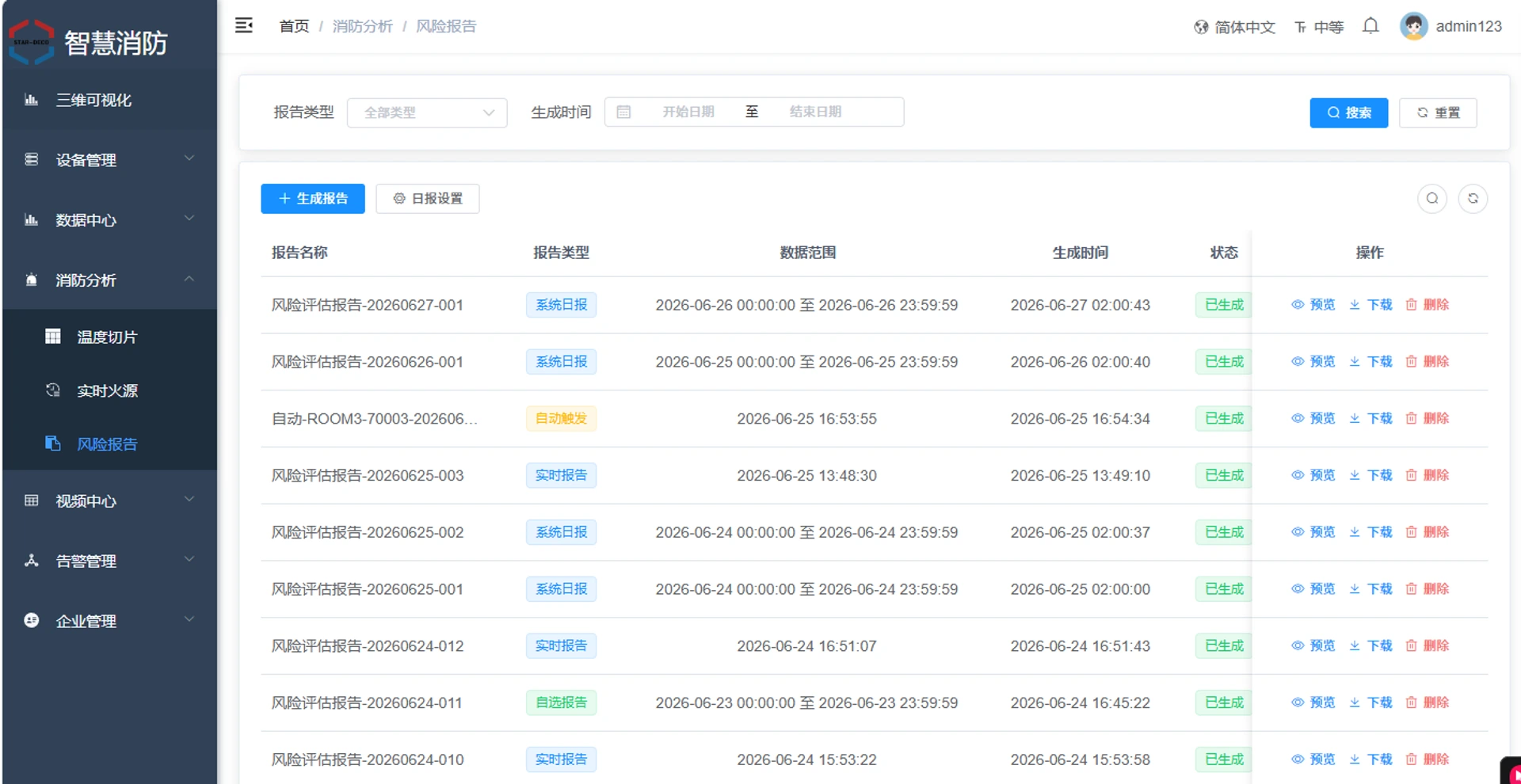Click the 生成时间 column header
This screenshot has width=1521, height=784.
point(1080,253)
